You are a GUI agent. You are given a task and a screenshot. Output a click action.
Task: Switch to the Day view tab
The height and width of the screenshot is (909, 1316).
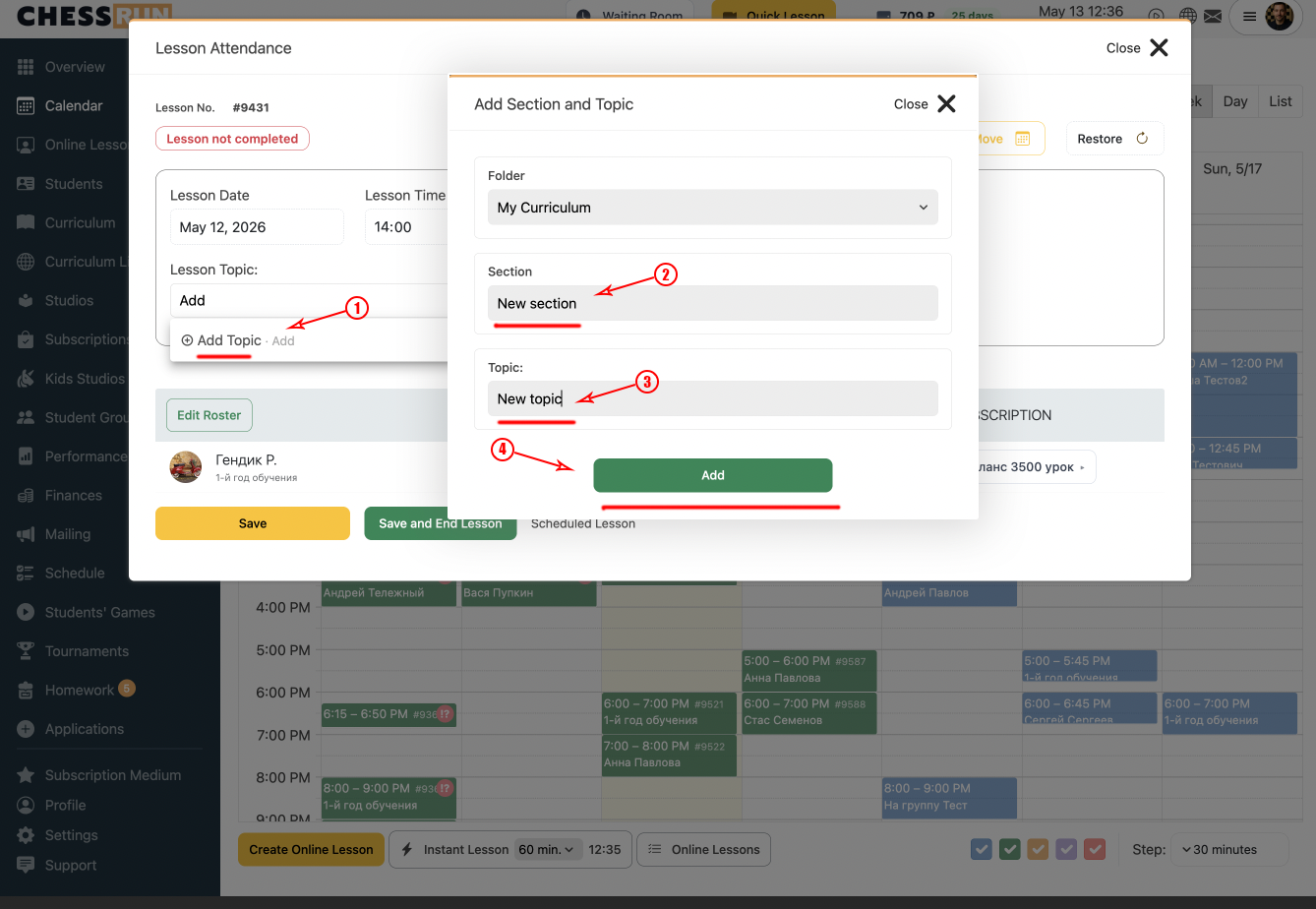pos(1235,101)
